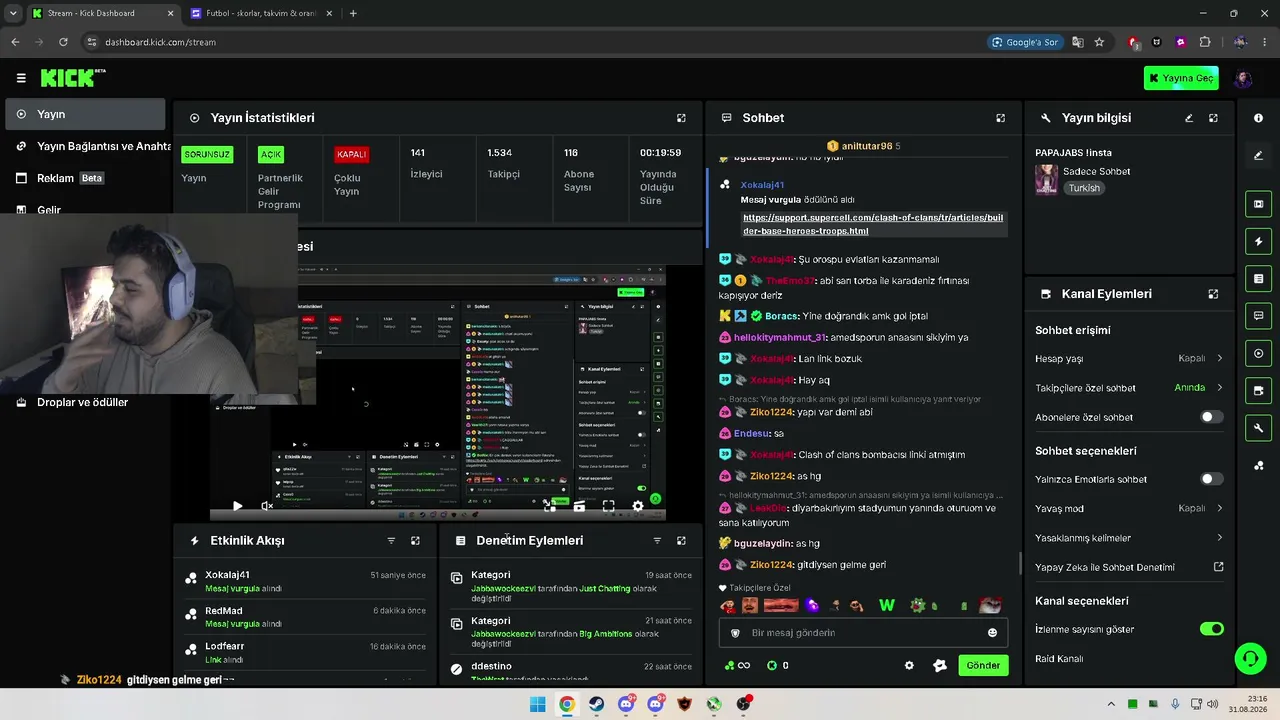The width and height of the screenshot is (1280, 720).
Task: Toggle Yalnızca Emotlarla sohbet switch
Action: coord(1211,479)
